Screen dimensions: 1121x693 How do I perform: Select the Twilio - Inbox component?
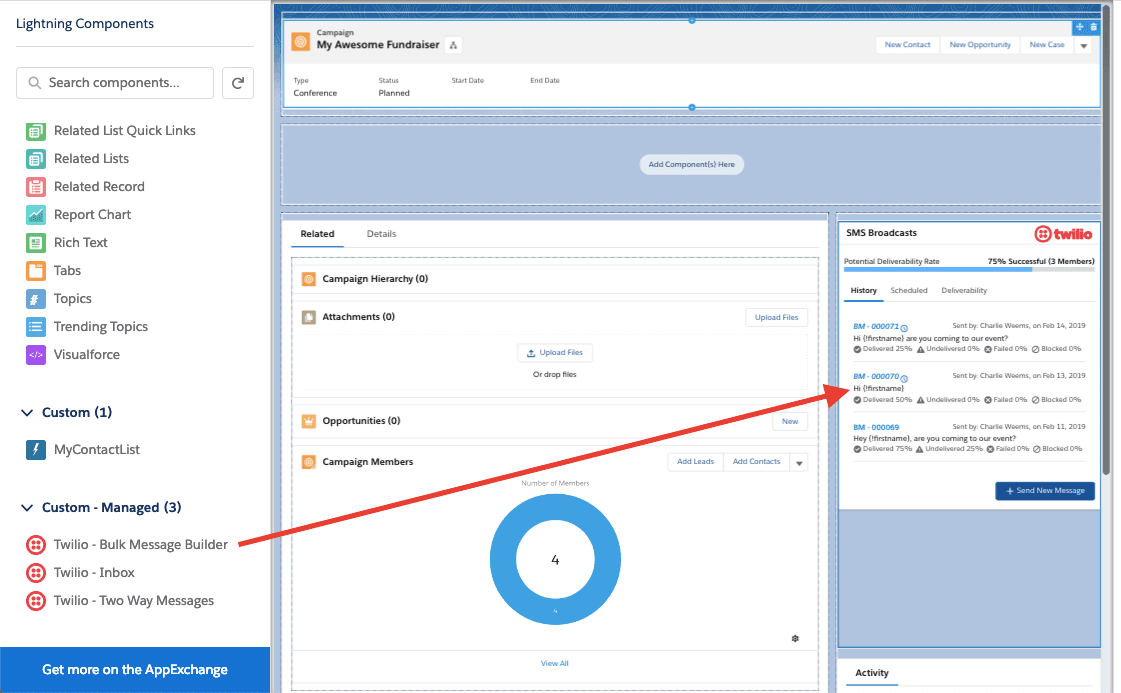[x=97, y=572]
